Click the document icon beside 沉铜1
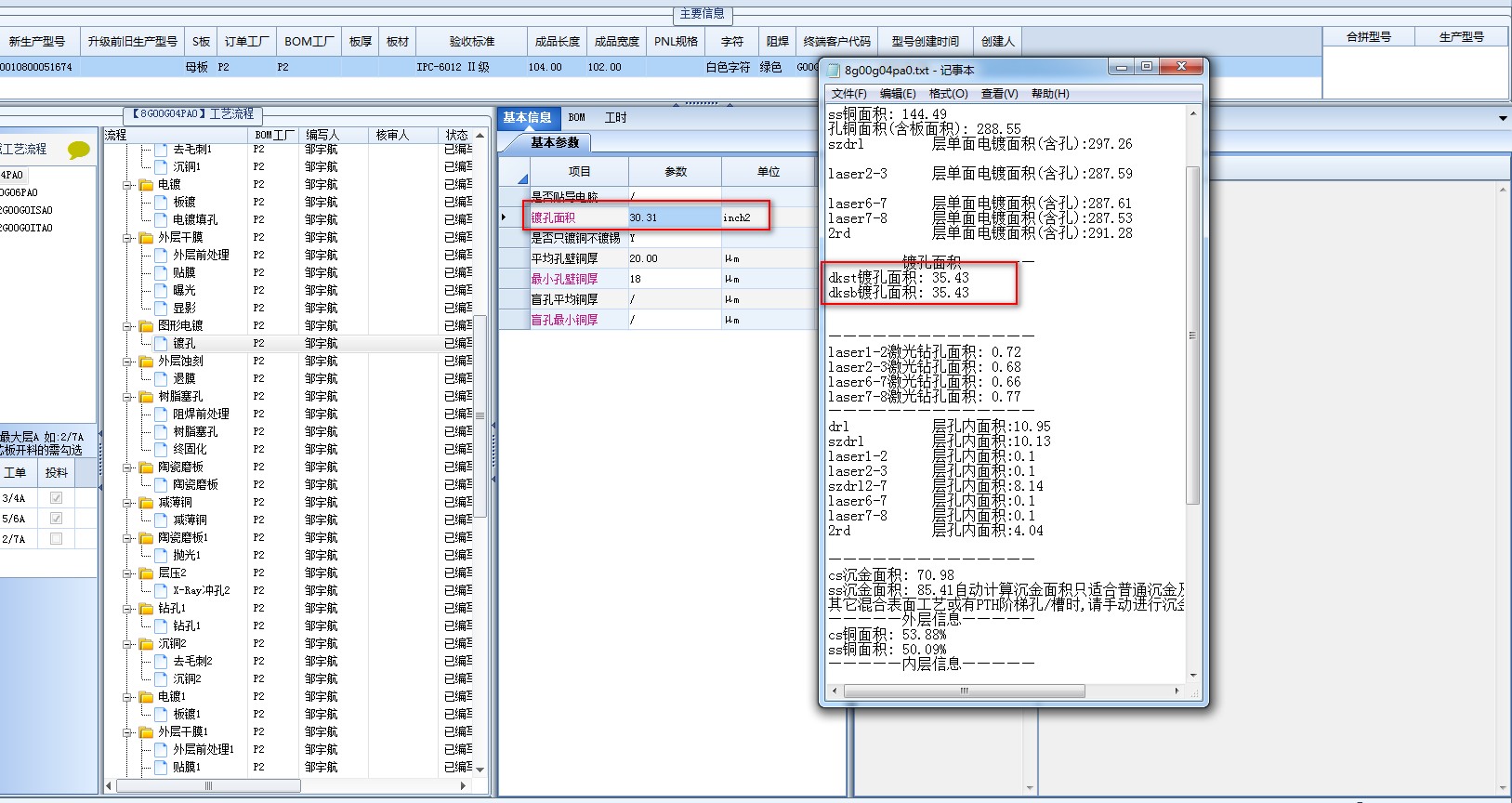1512x803 pixels. pos(161,167)
